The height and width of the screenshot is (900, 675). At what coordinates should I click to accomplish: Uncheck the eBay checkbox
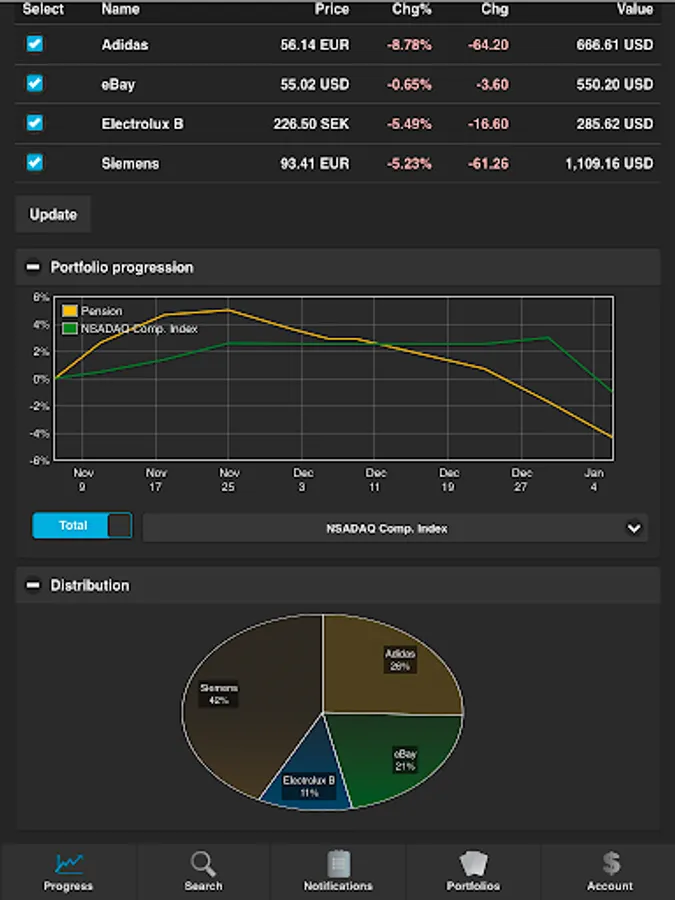point(34,83)
